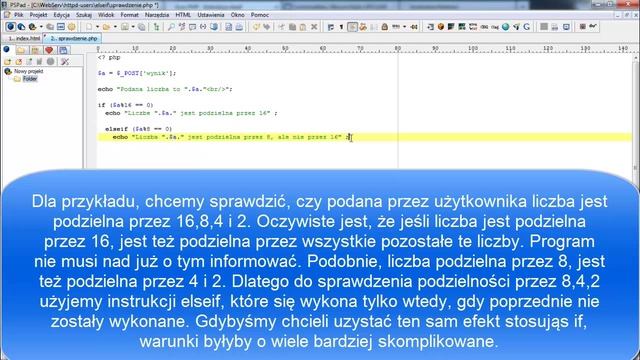Expand the save file dropdown arrow

click(x=133, y=27)
